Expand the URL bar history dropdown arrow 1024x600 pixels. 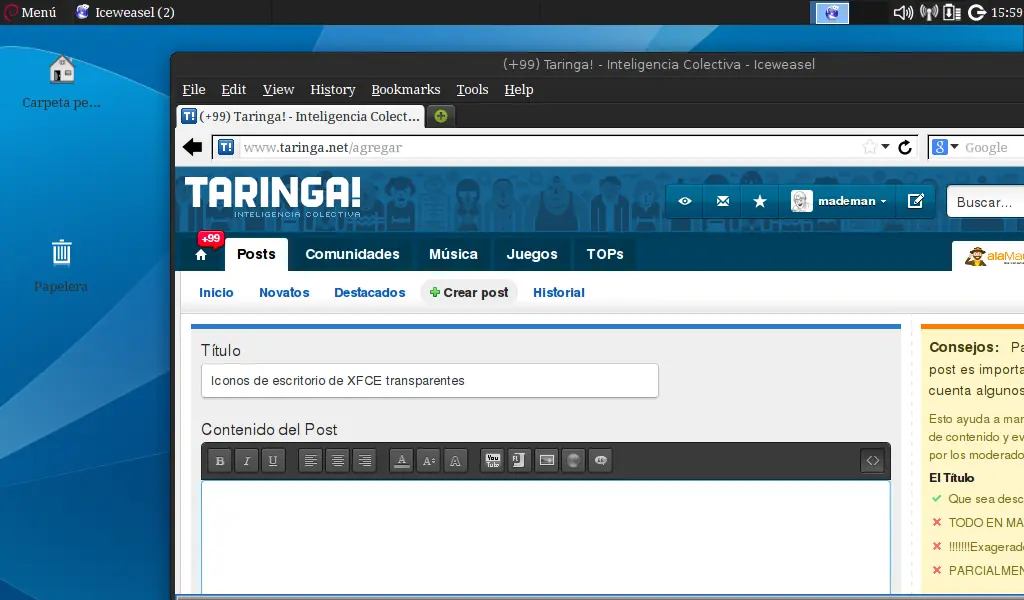tap(886, 147)
